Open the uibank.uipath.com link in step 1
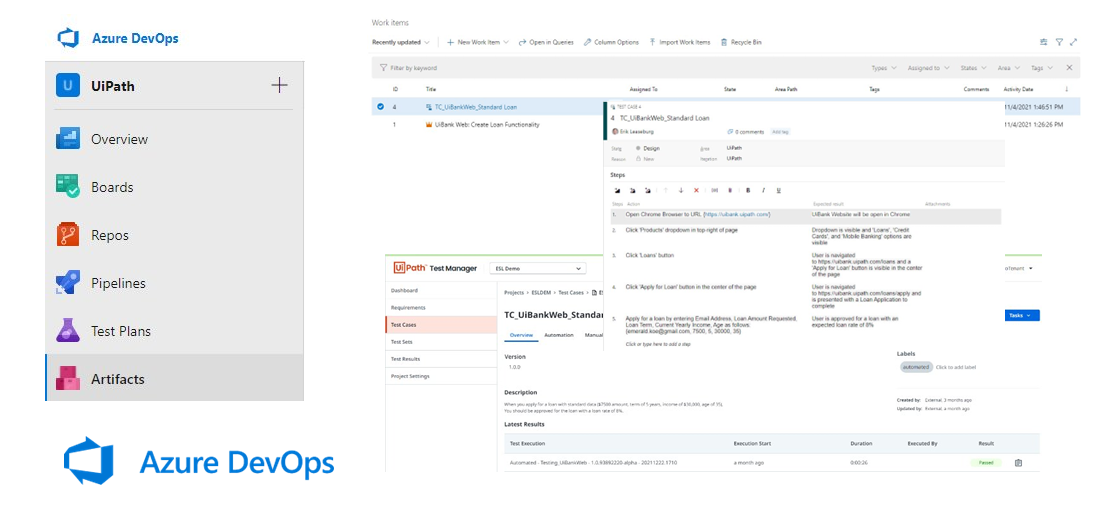Screen dimensions: 1099x529 [737, 214]
